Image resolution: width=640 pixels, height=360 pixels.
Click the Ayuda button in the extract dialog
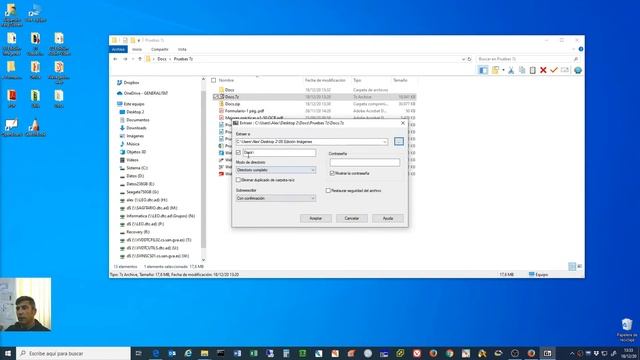pyautogui.click(x=387, y=218)
